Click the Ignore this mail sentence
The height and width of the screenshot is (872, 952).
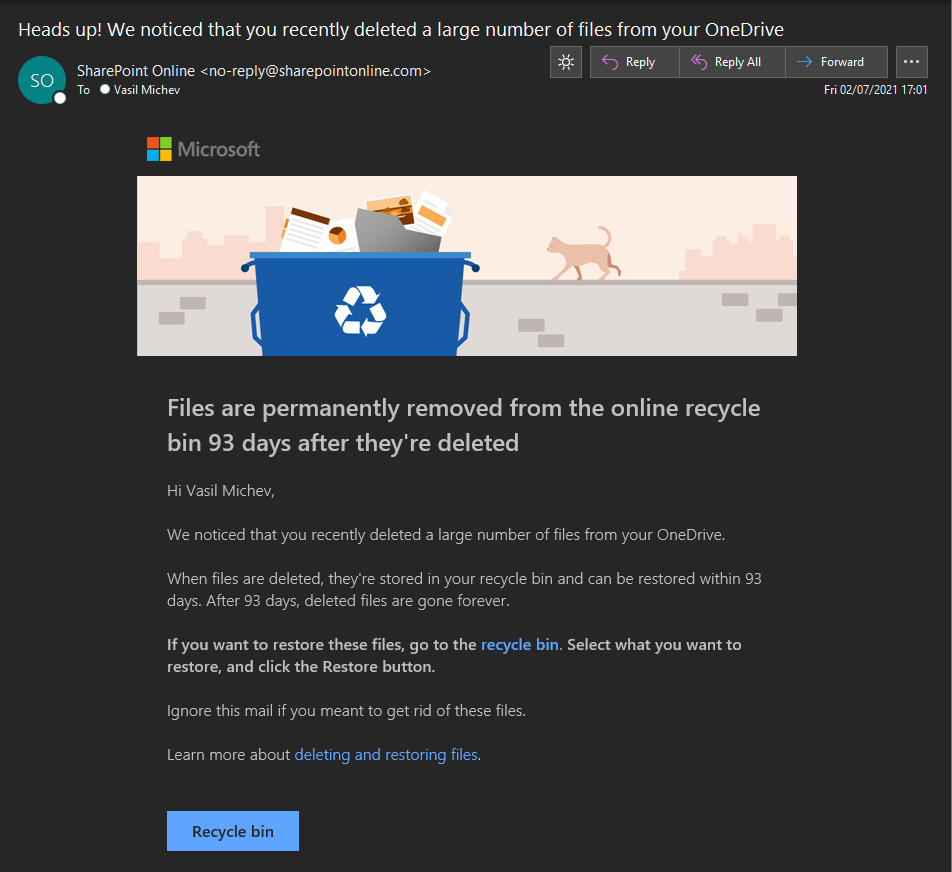tap(347, 710)
